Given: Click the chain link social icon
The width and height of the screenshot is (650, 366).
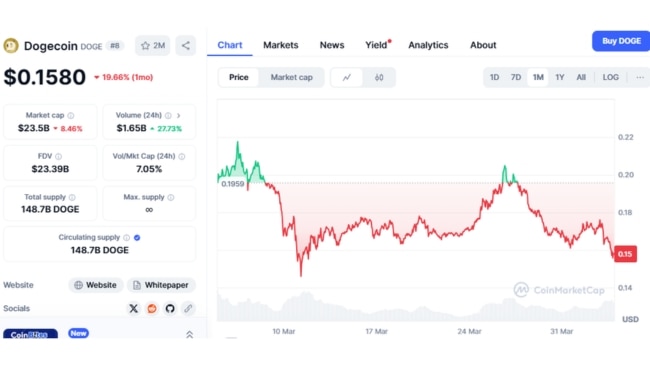Looking at the screenshot, I should pos(188,308).
